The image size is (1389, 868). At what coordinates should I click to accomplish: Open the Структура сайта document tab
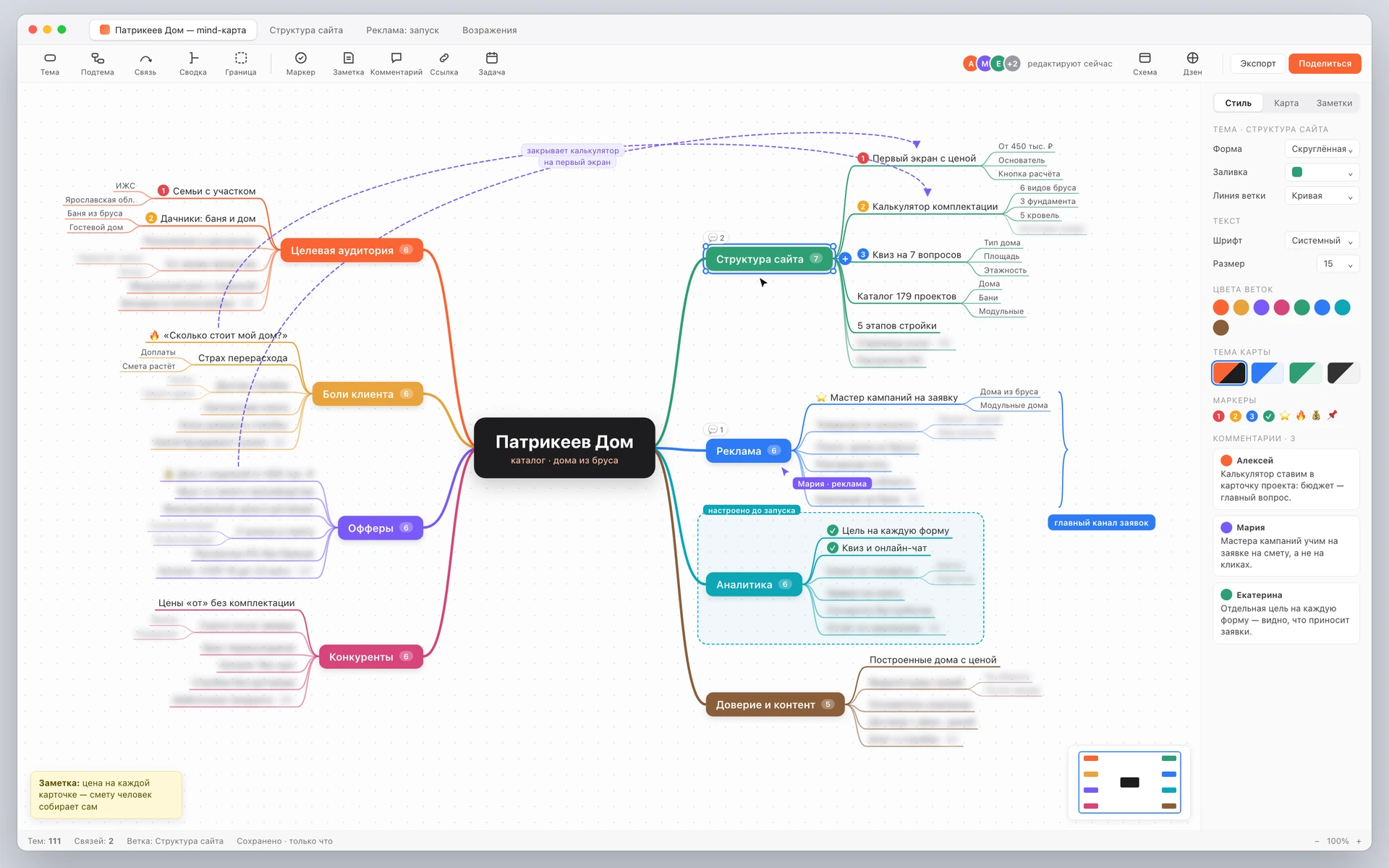click(306, 30)
